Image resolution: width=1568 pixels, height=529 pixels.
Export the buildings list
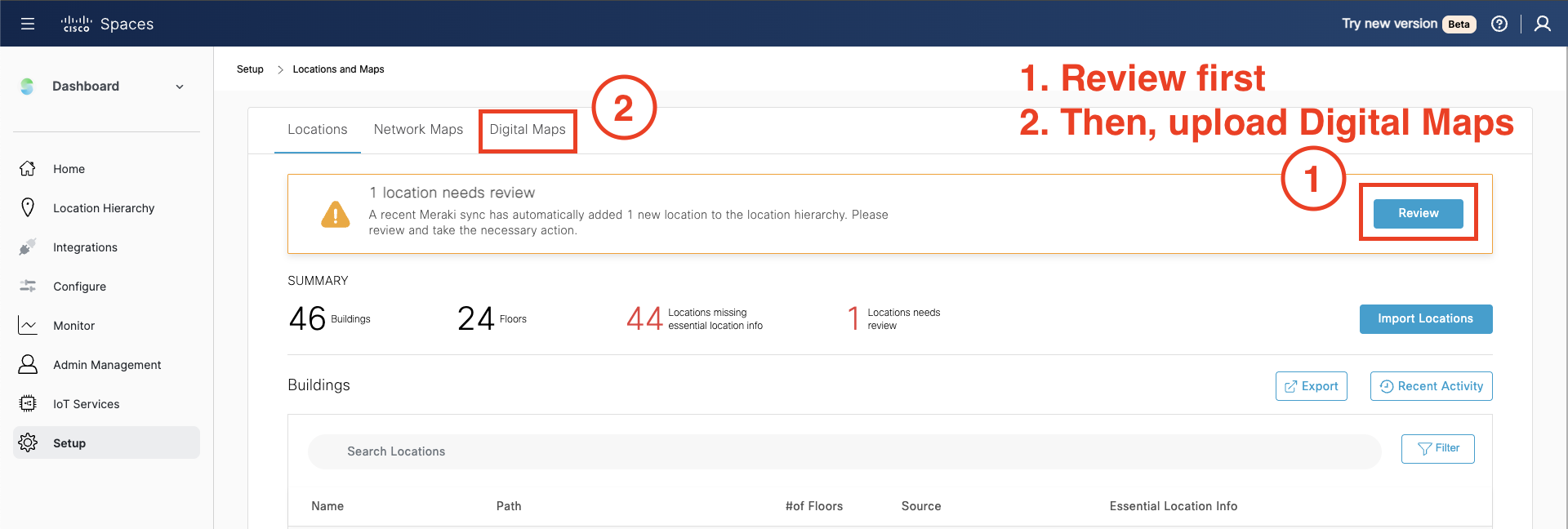1311,386
